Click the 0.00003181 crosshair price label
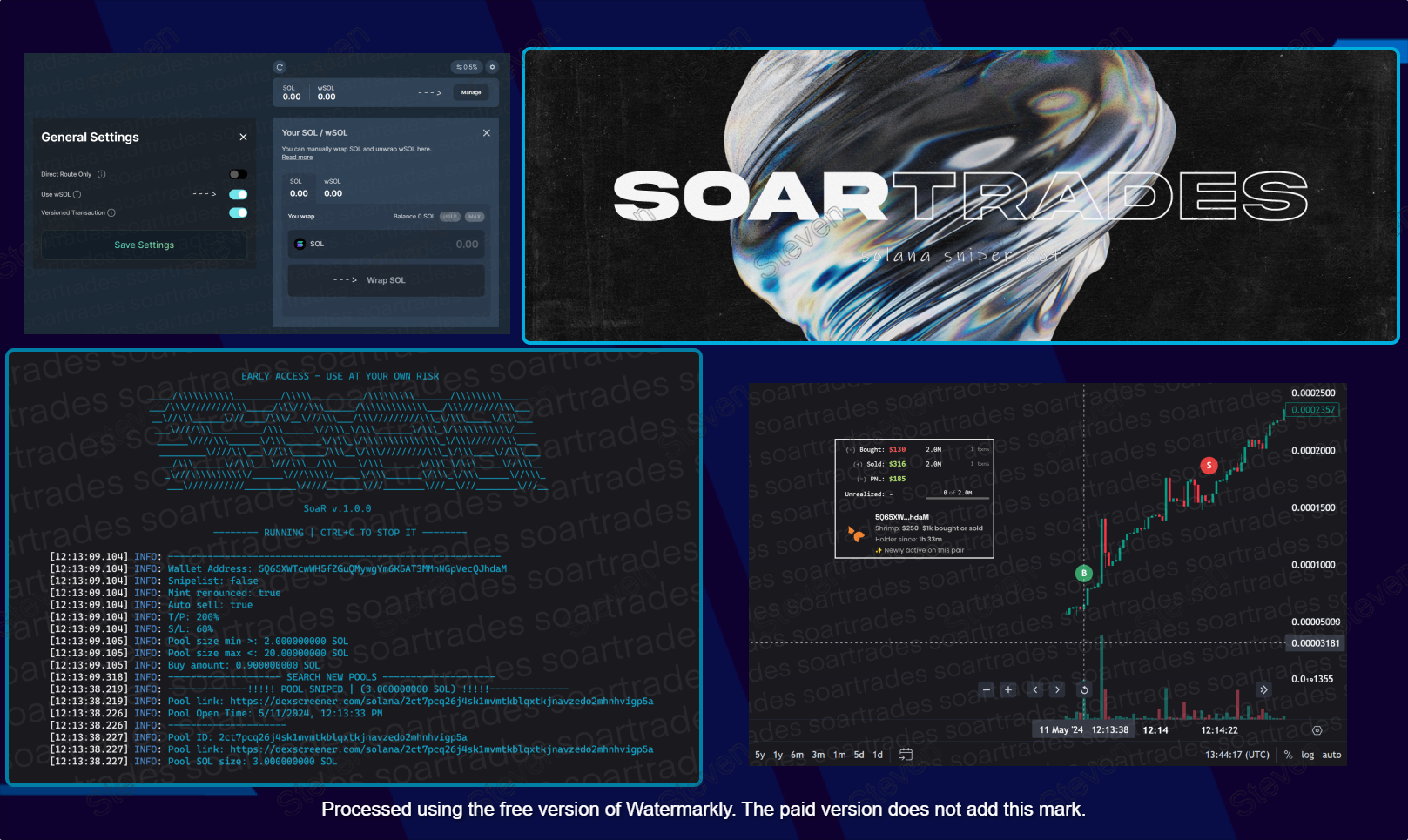Screen dimensions: 1408x840 click(1315, 643)
